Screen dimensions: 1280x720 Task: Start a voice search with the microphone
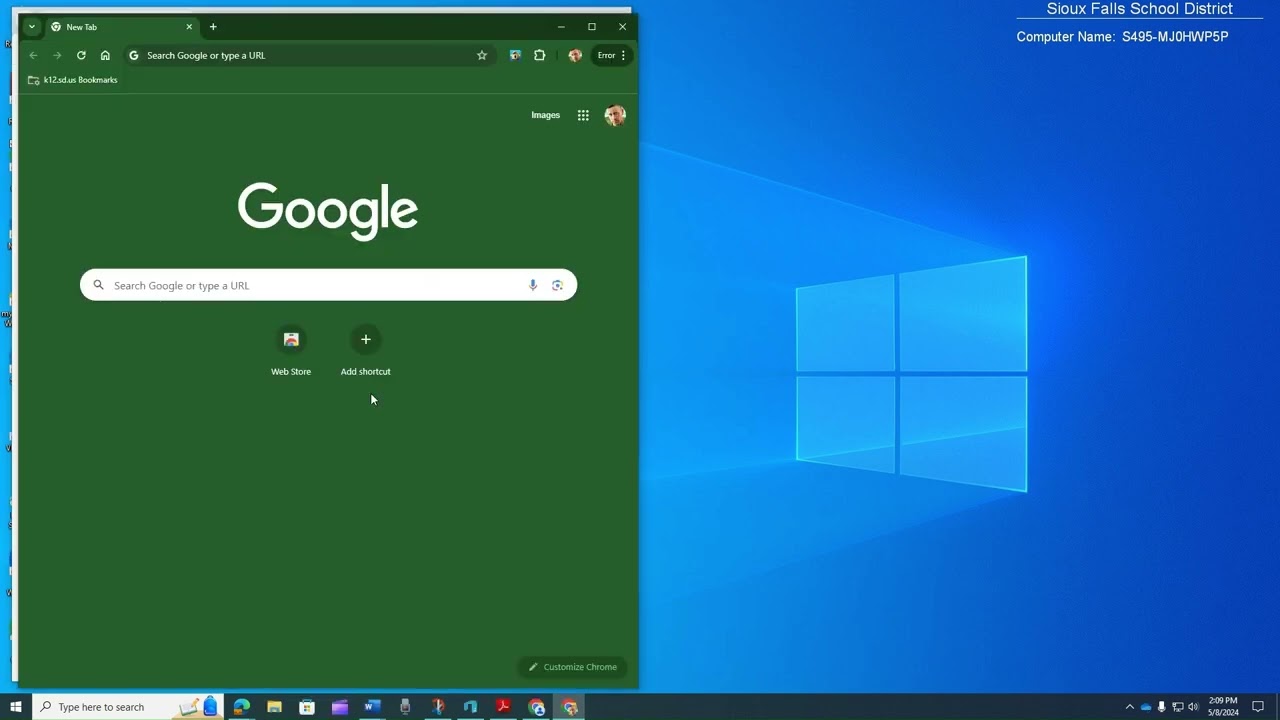tap(533, 285)
